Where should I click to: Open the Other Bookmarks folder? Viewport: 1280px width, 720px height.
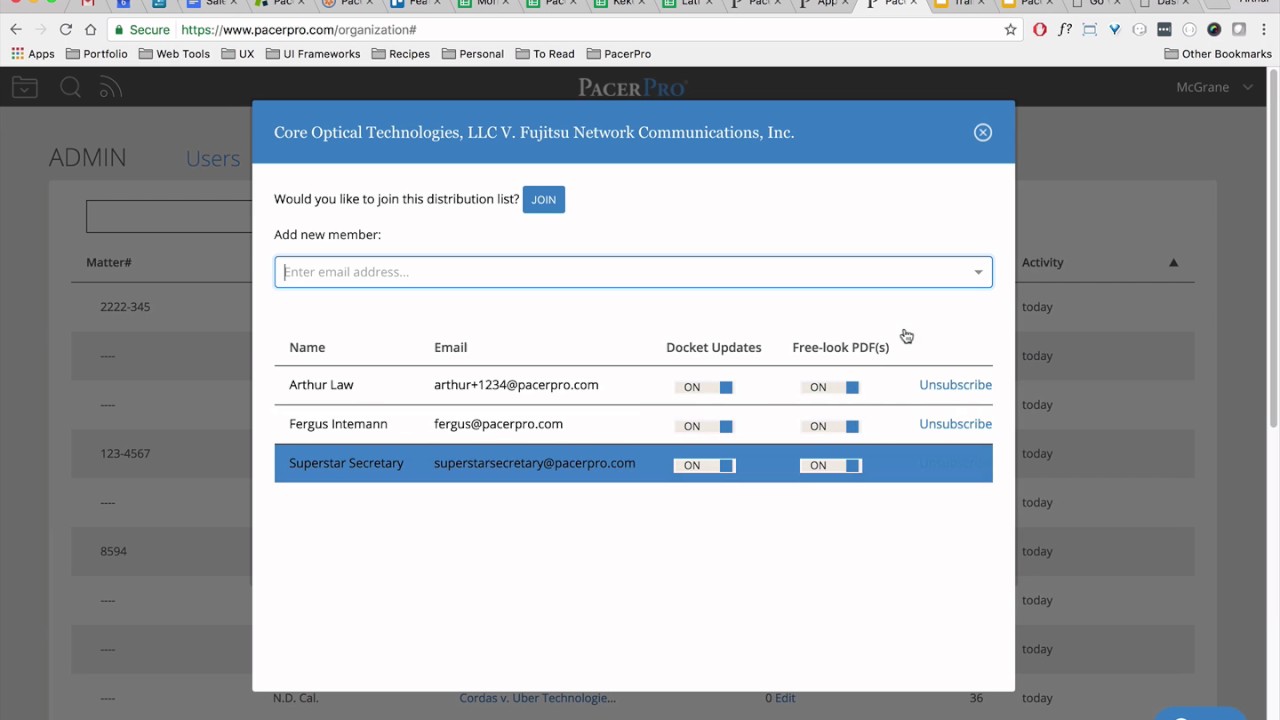point(1218,54)
